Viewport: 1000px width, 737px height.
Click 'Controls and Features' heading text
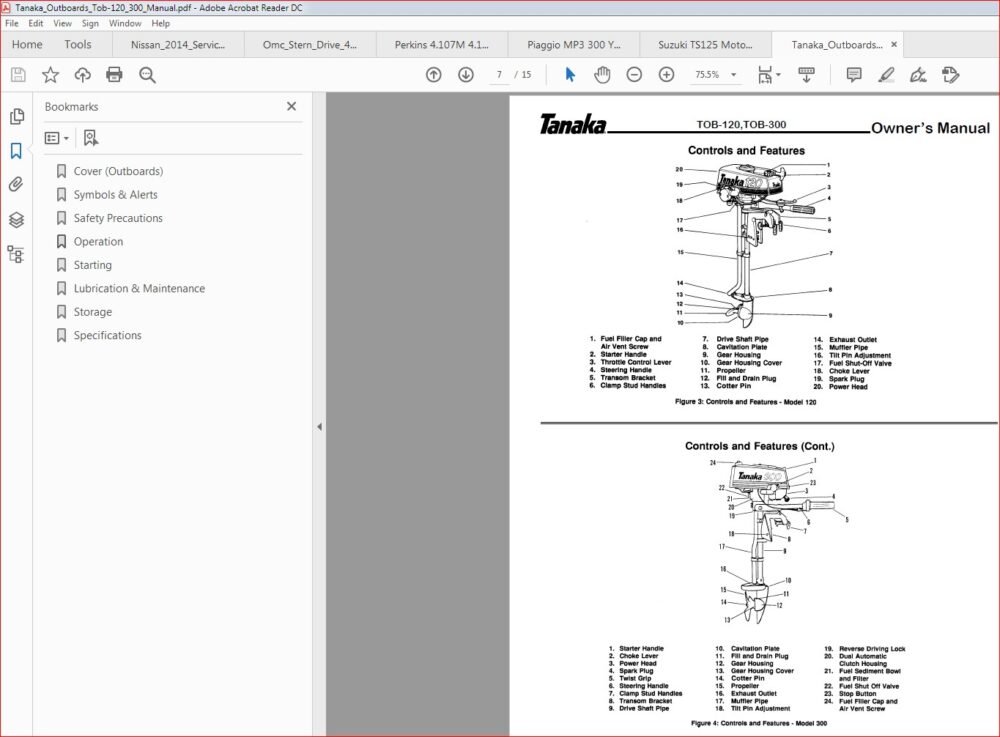(746, 150)
